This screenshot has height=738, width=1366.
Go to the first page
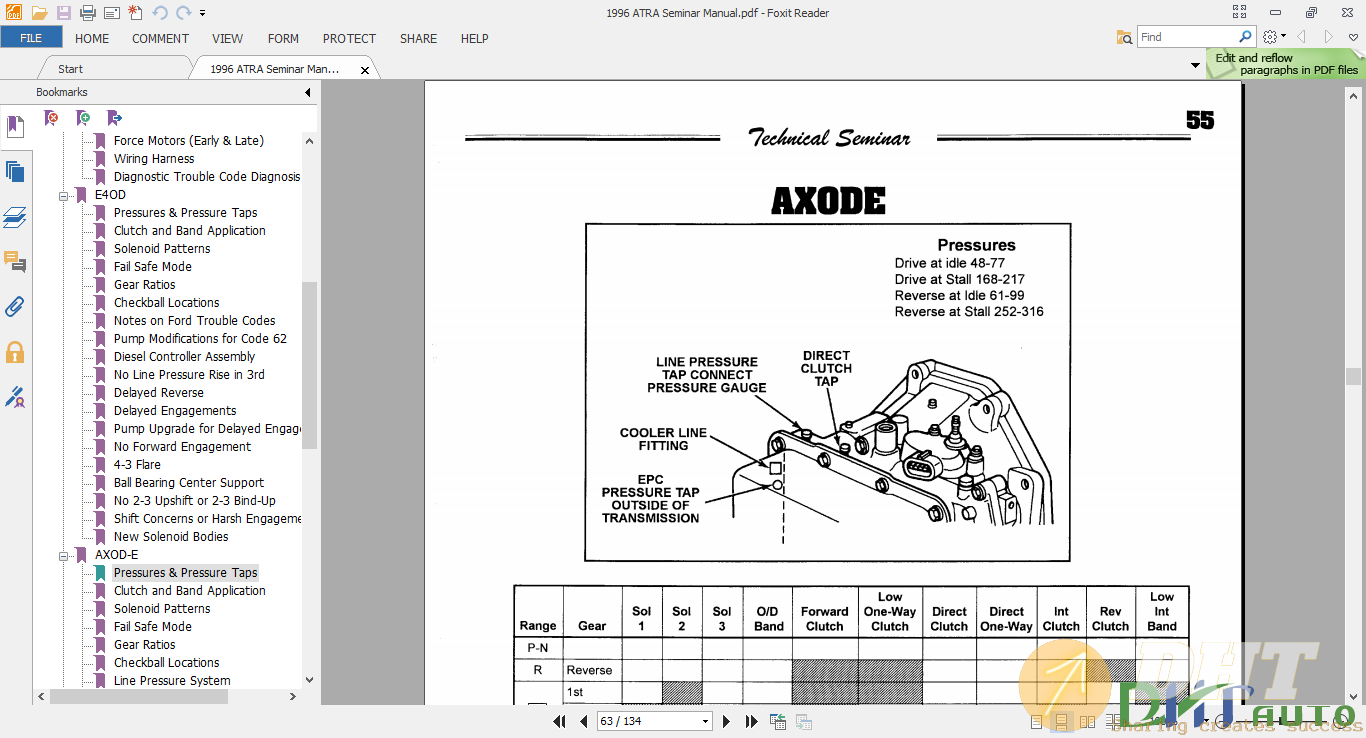click(x=560, y=721)
